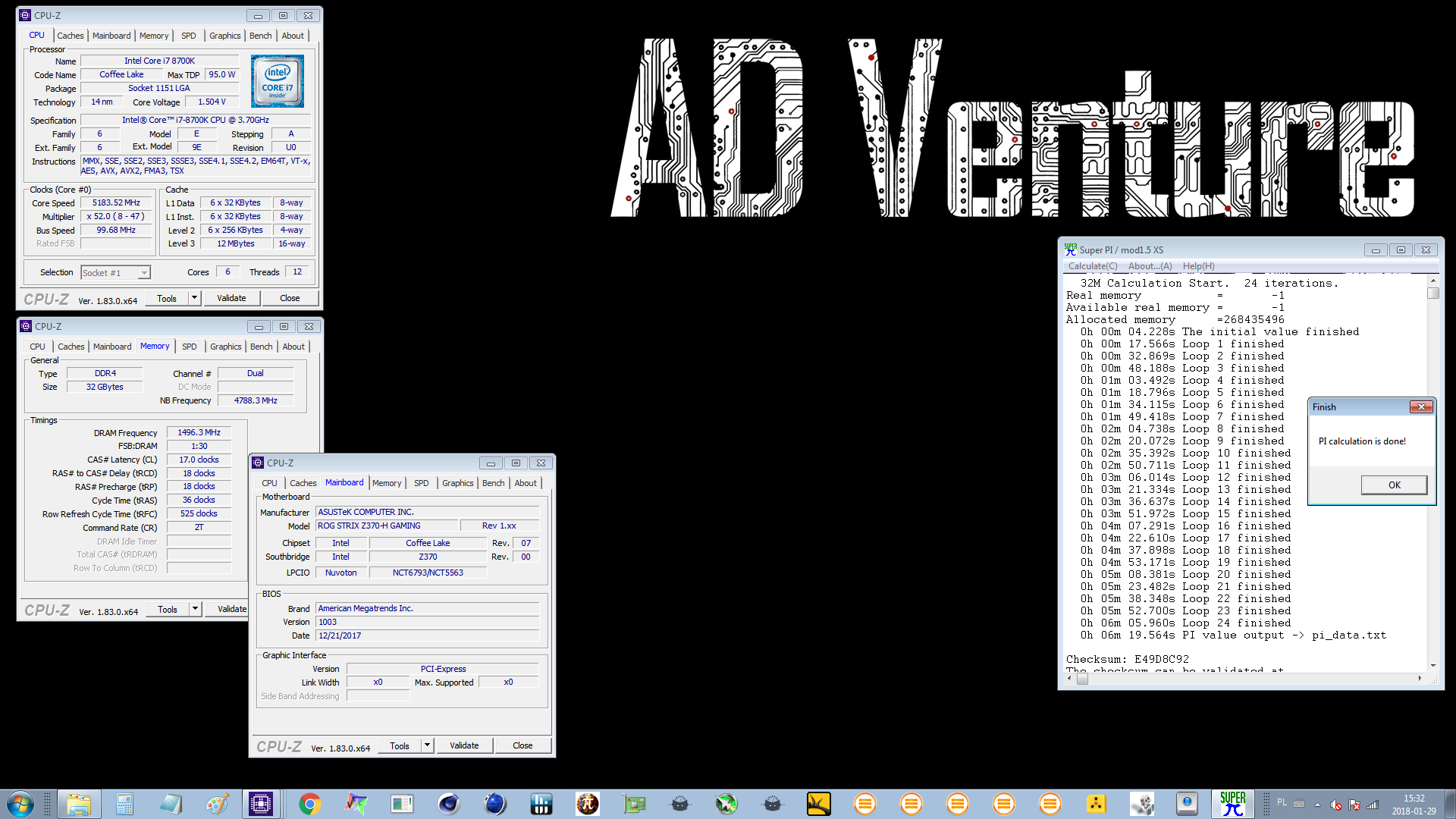Click the 'PI calculation is done!' message
Viewport: 1456px width, 819px height.
[1362, 441]
